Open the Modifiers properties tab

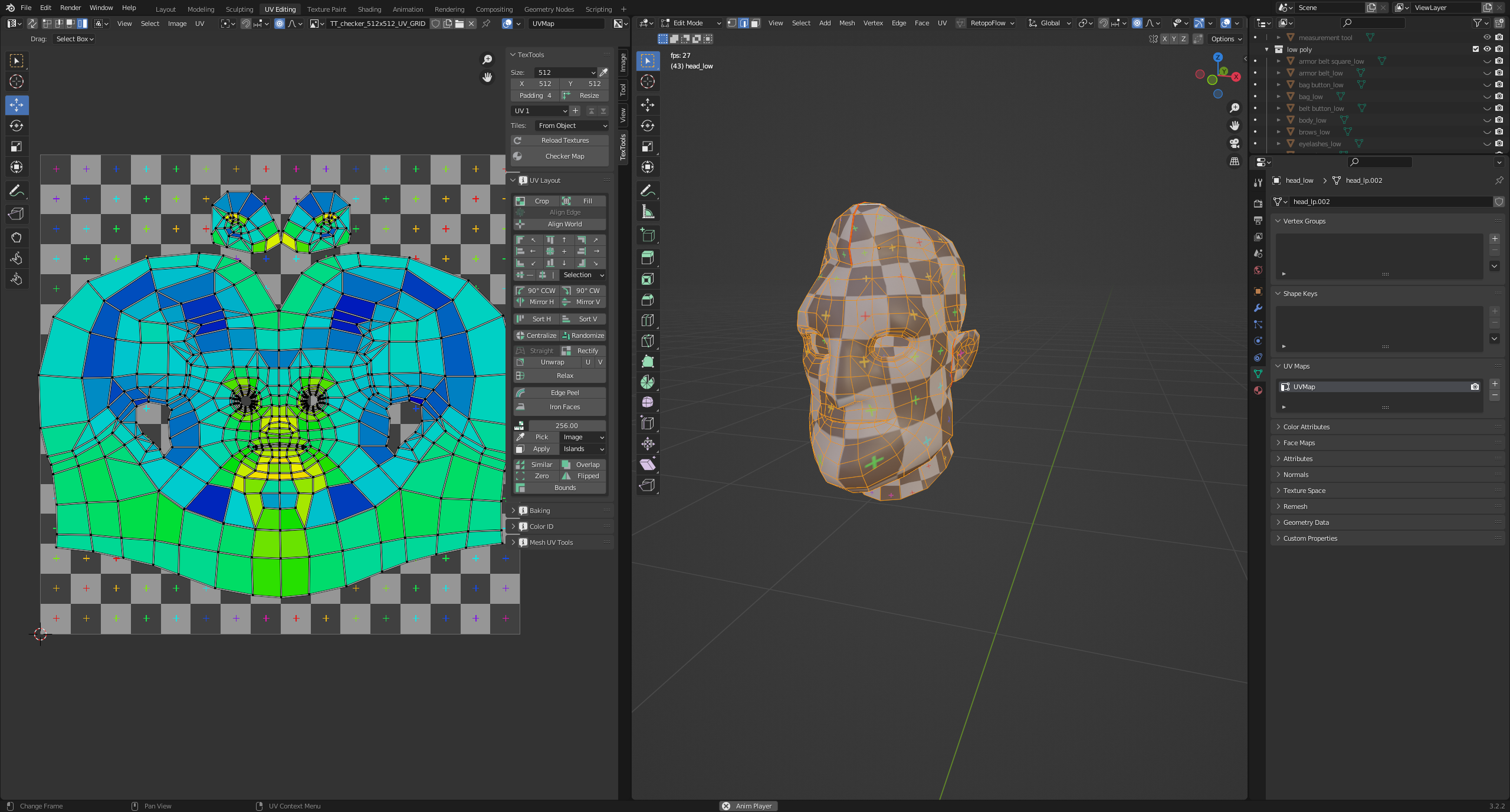pos(1258,308)
